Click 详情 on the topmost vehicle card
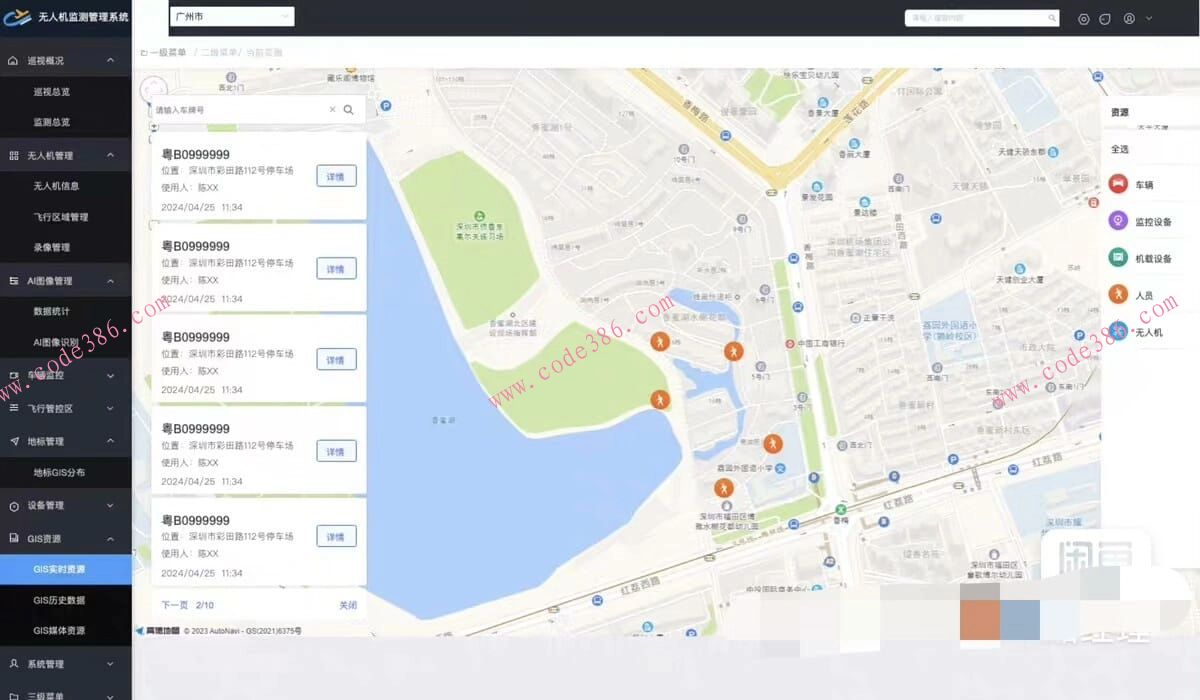This screenshot has height=700, width=1200. pos(336,176)
